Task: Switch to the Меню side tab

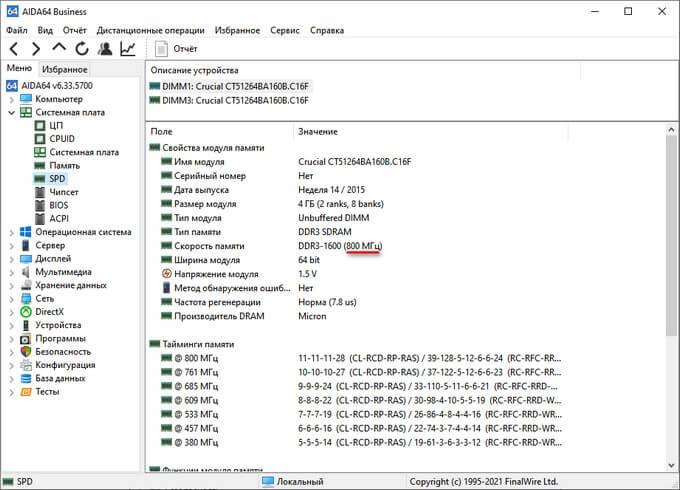Action: click(x=19, y=68)
